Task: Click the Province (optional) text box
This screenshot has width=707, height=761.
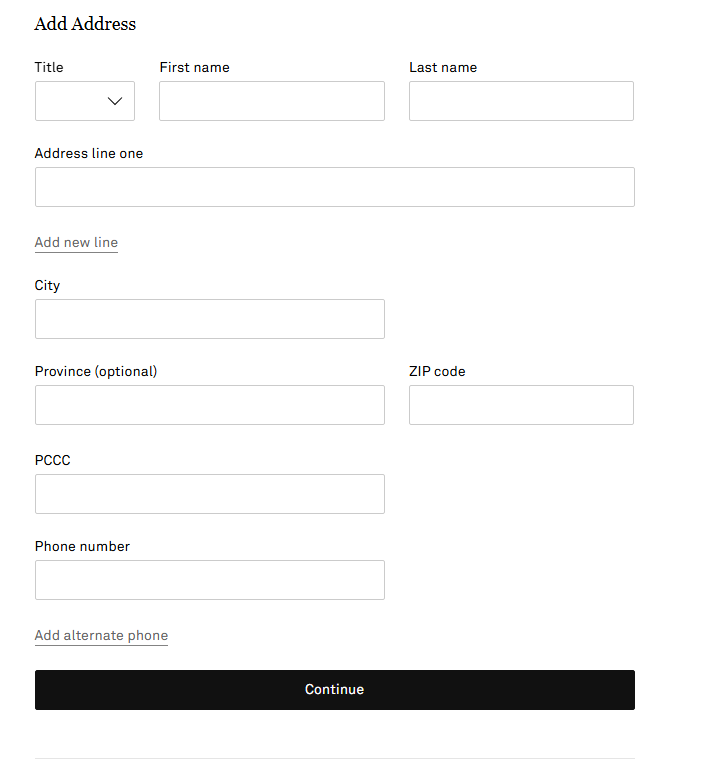Action: (209, 405)
